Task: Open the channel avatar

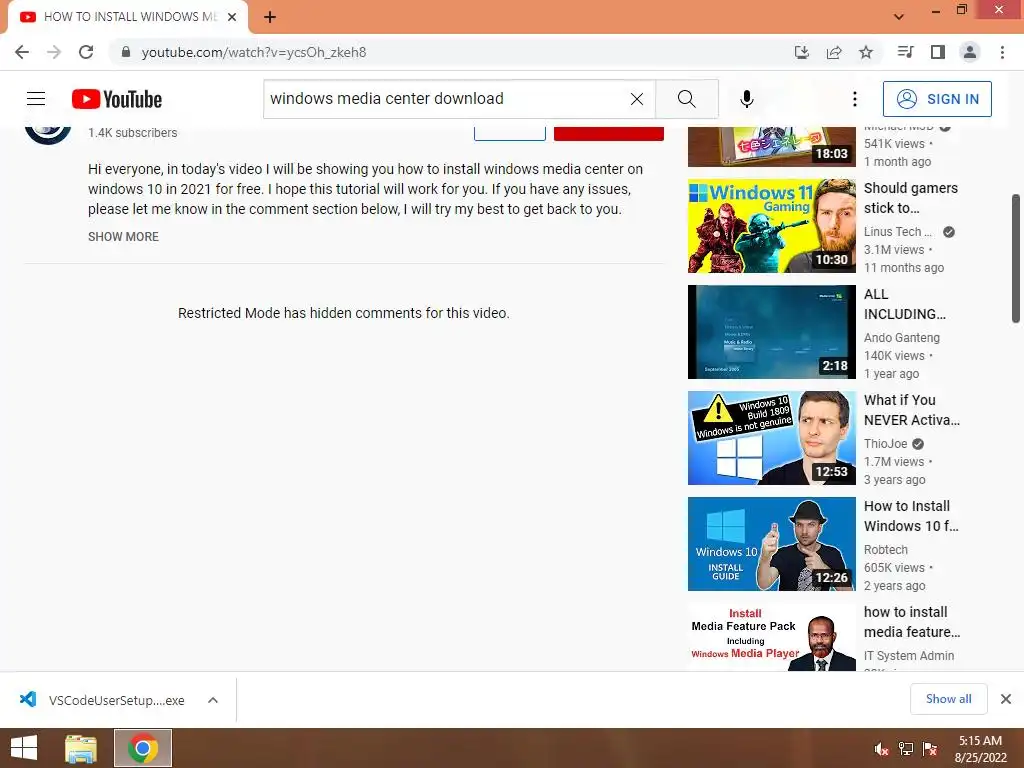Action: tap(48, 133)
